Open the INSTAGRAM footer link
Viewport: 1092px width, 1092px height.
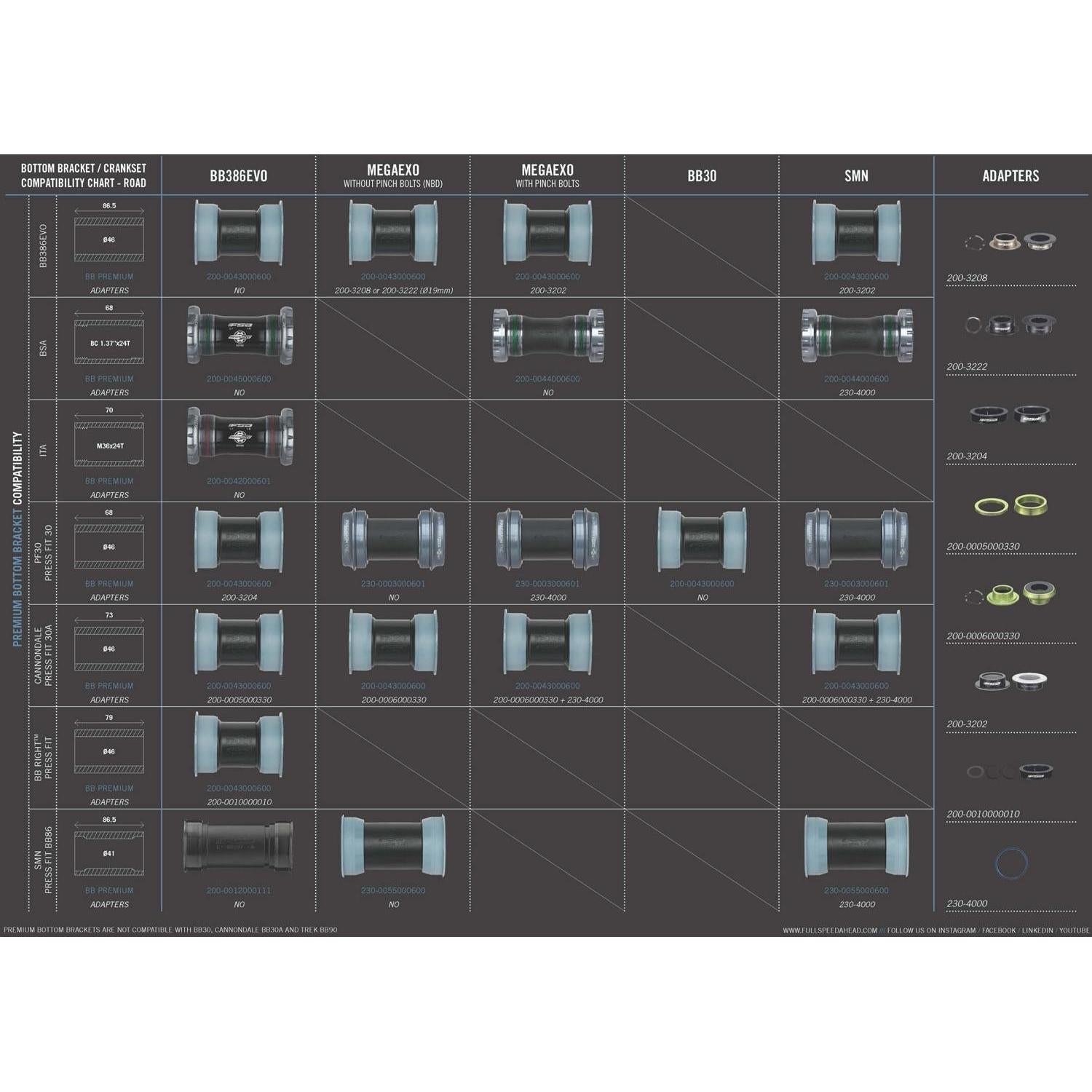tap(957, 930)
